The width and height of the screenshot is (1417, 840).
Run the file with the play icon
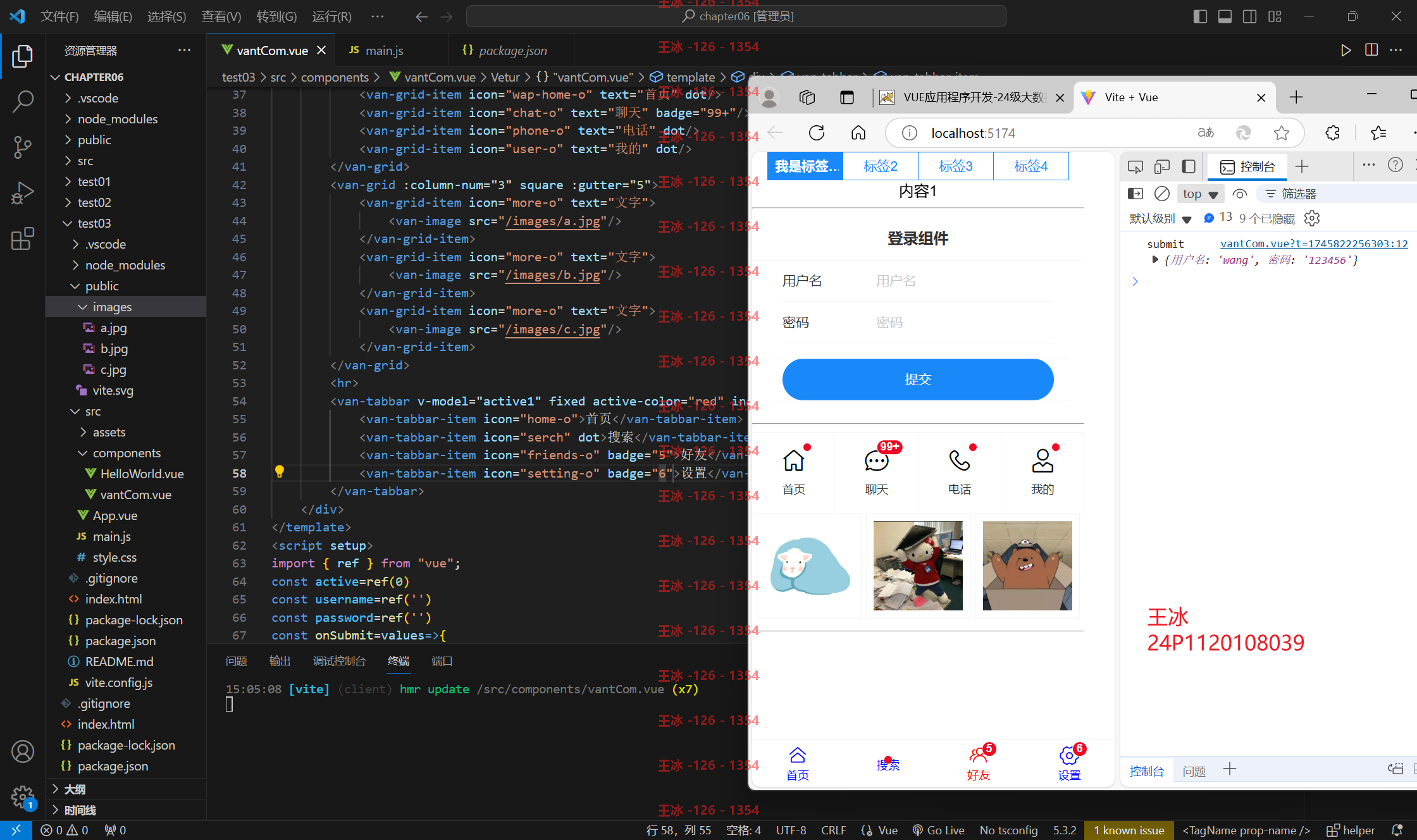(1346, 51)
